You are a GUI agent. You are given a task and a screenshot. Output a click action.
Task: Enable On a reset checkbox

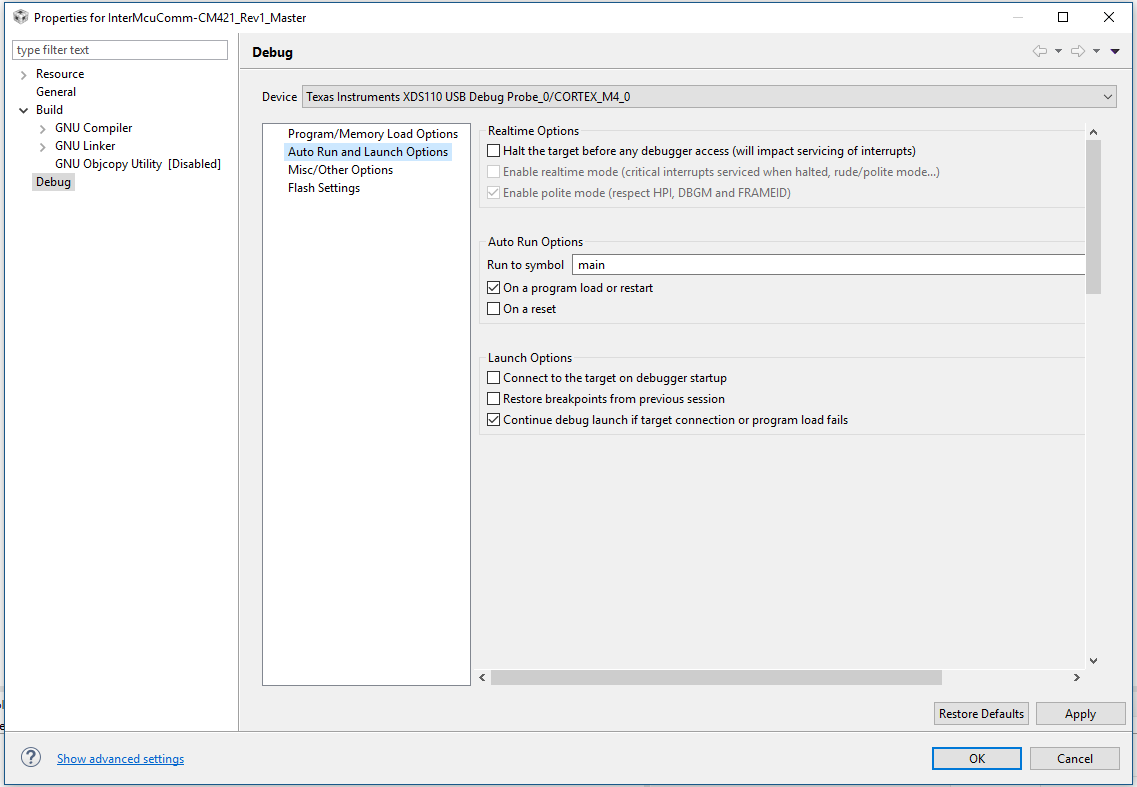[494, 309]
